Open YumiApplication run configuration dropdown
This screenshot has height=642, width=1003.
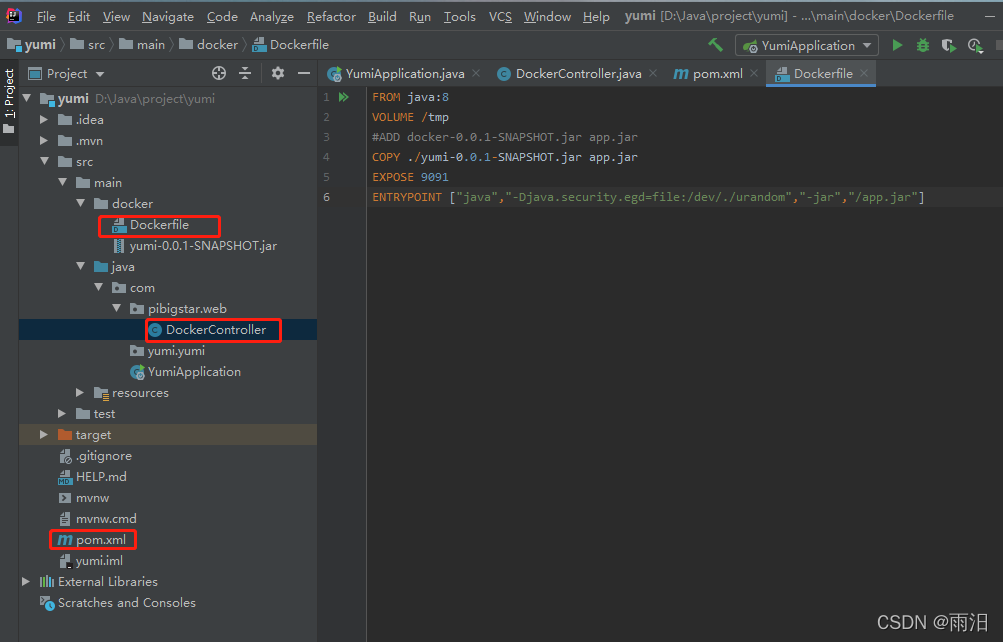[807, 45]
